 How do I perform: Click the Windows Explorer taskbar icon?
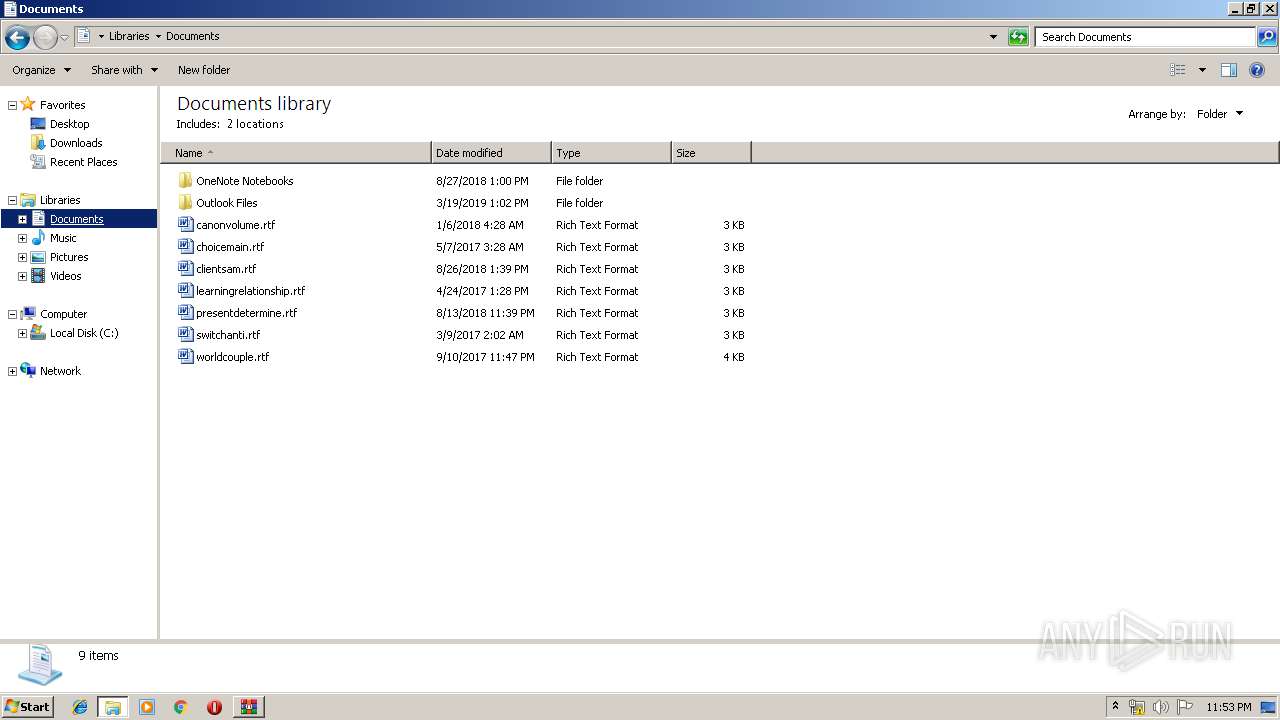(x=113, y=707)
